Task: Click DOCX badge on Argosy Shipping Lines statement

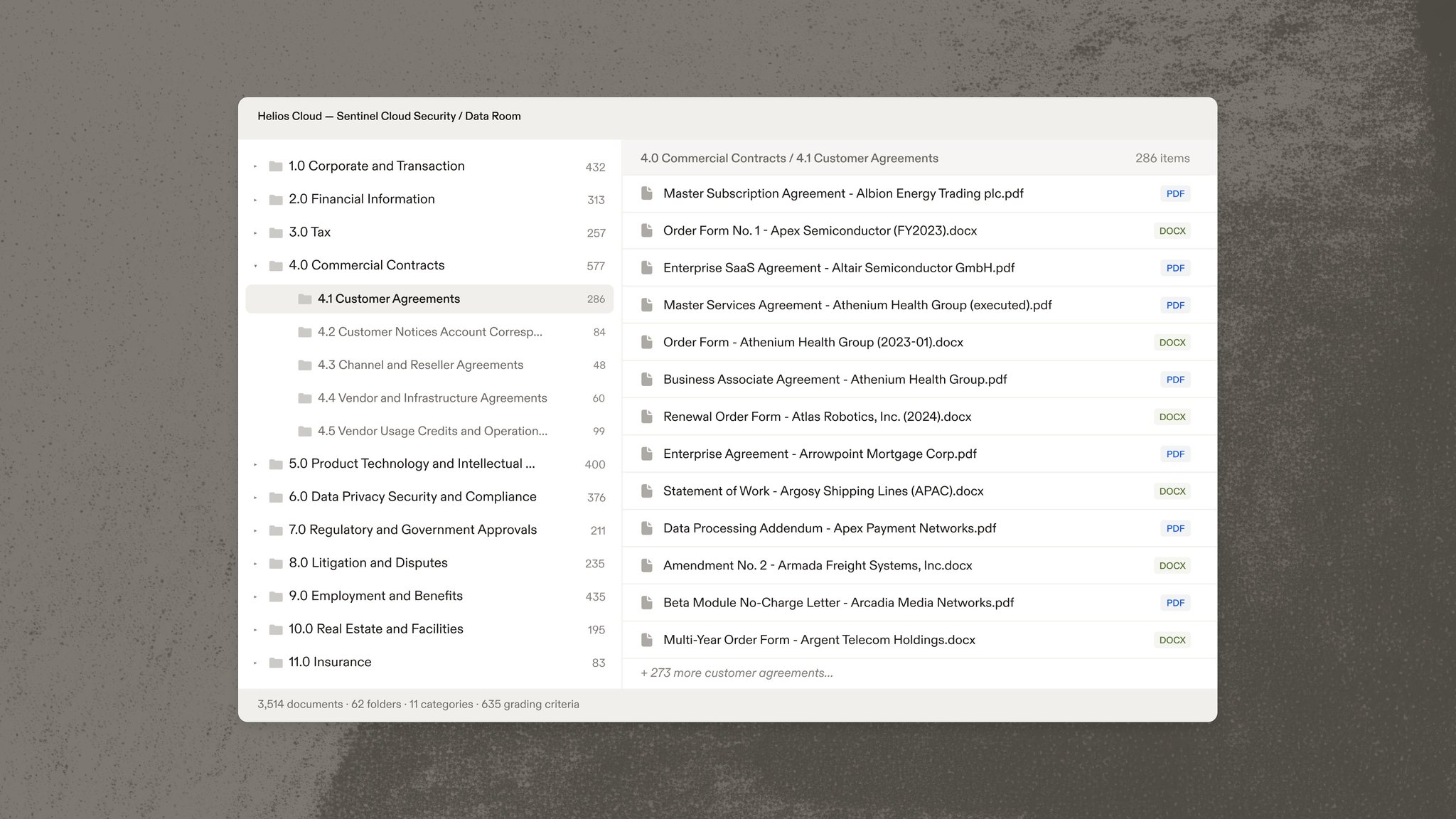Action: [x=1172, y=491]
